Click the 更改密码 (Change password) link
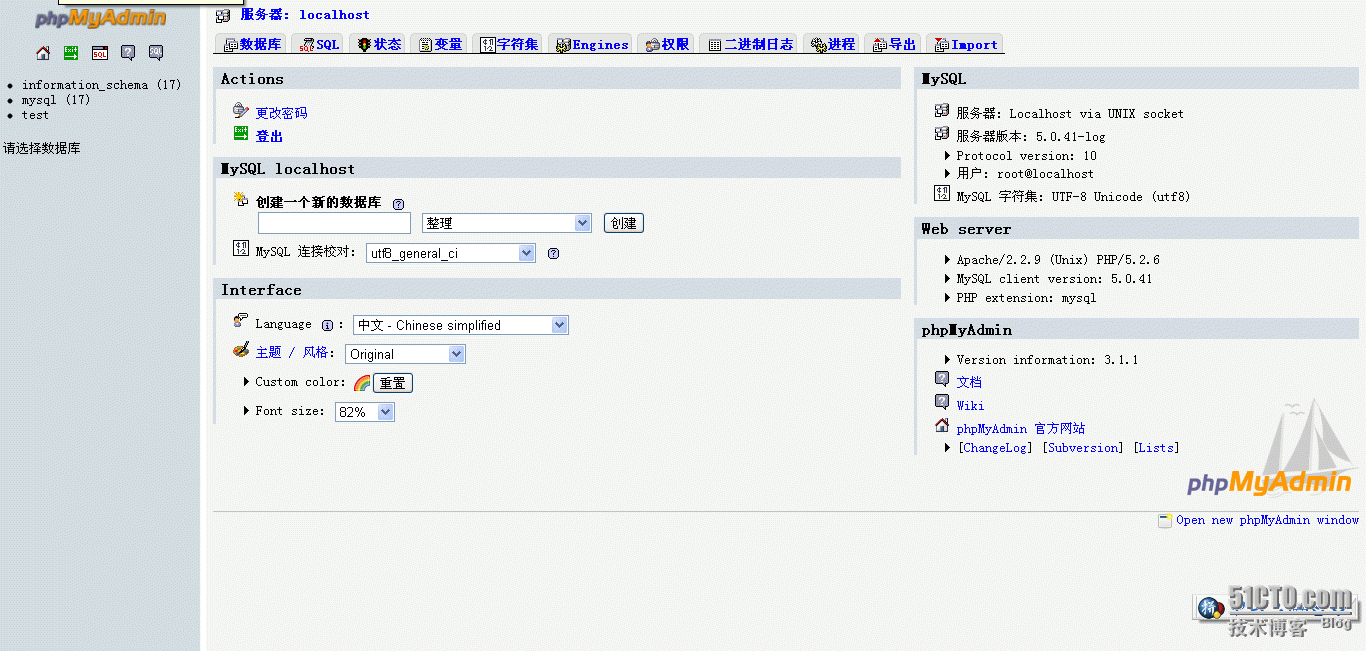Screen dimensions: 1366x651 tap(282, 113)
